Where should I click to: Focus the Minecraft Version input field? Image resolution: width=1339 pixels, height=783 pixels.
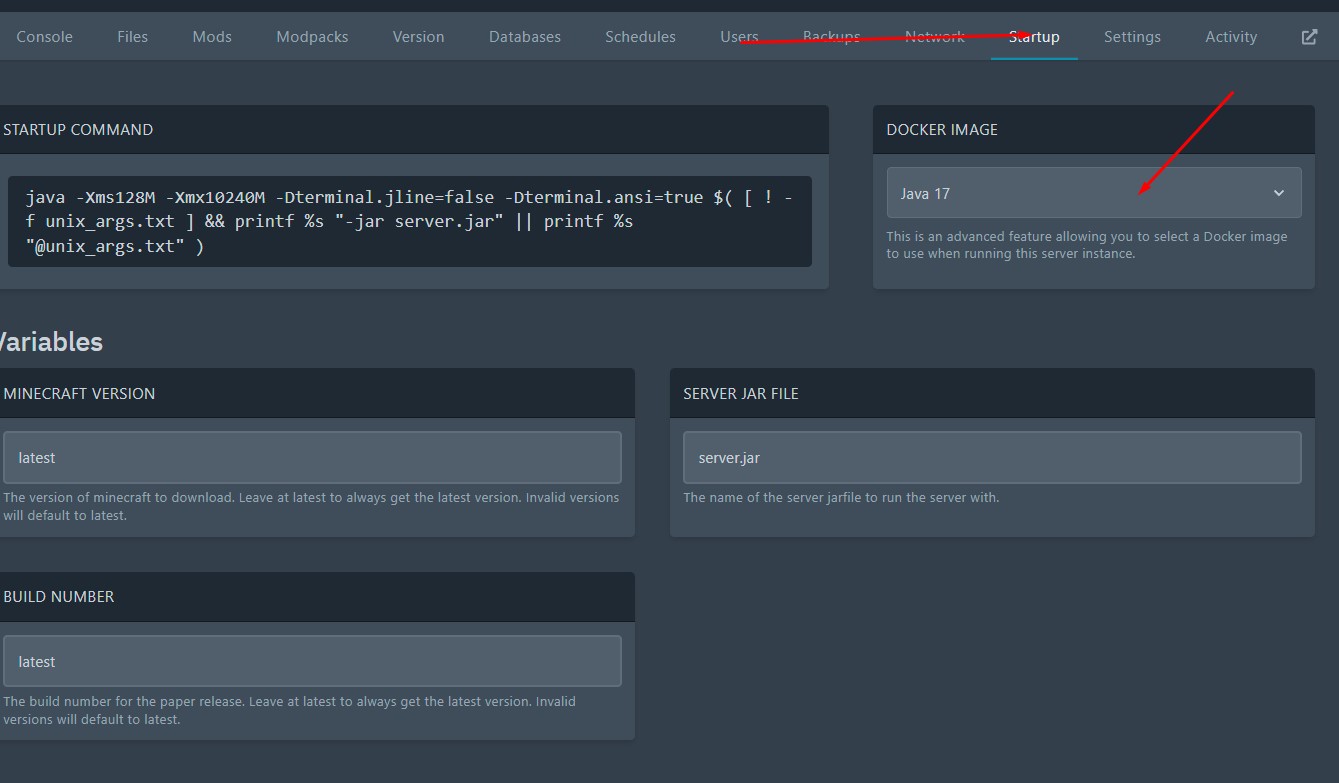[311, 458]
